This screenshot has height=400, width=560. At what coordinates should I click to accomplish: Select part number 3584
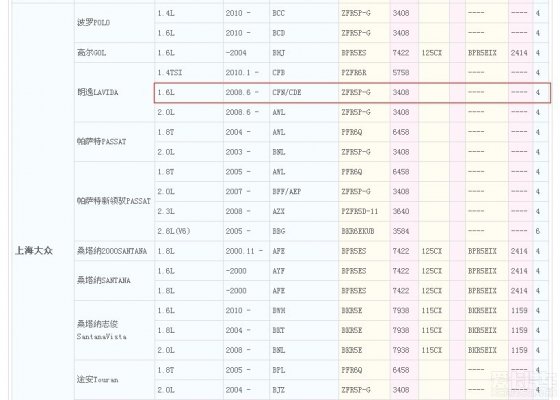point(401,231)
